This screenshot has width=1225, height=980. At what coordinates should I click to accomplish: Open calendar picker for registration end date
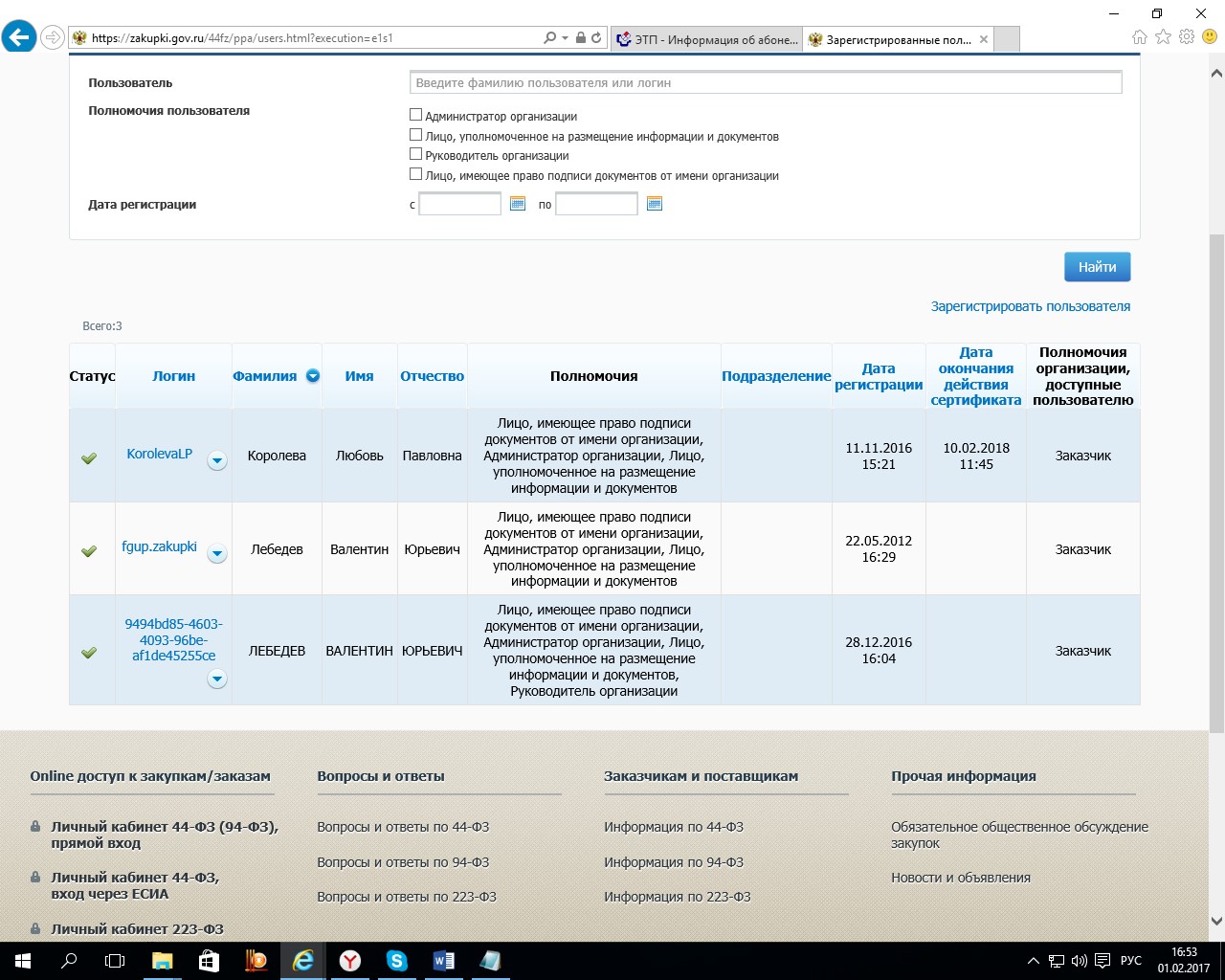[x=655, y=204]
